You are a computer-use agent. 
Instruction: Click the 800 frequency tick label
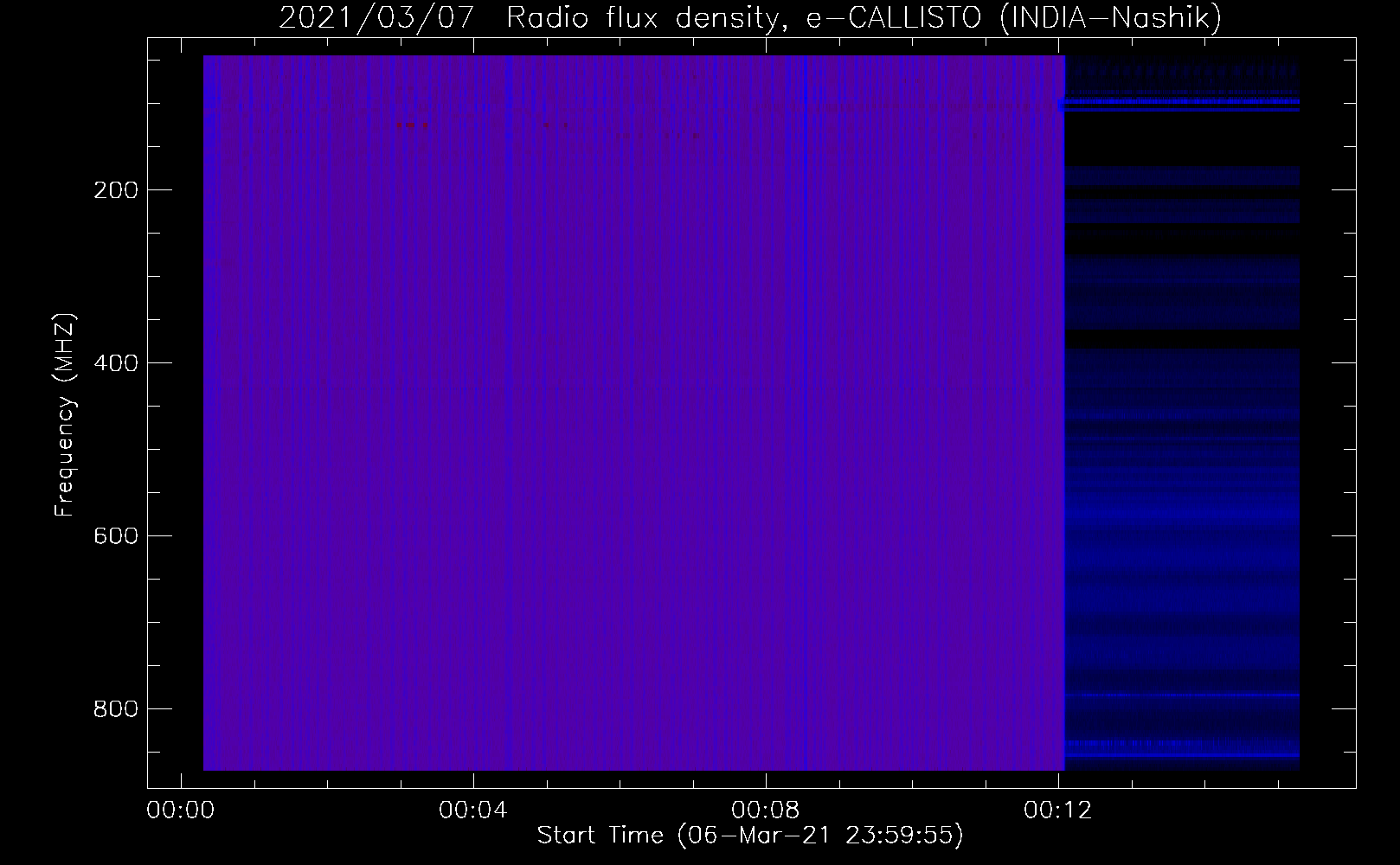[114, 709]
